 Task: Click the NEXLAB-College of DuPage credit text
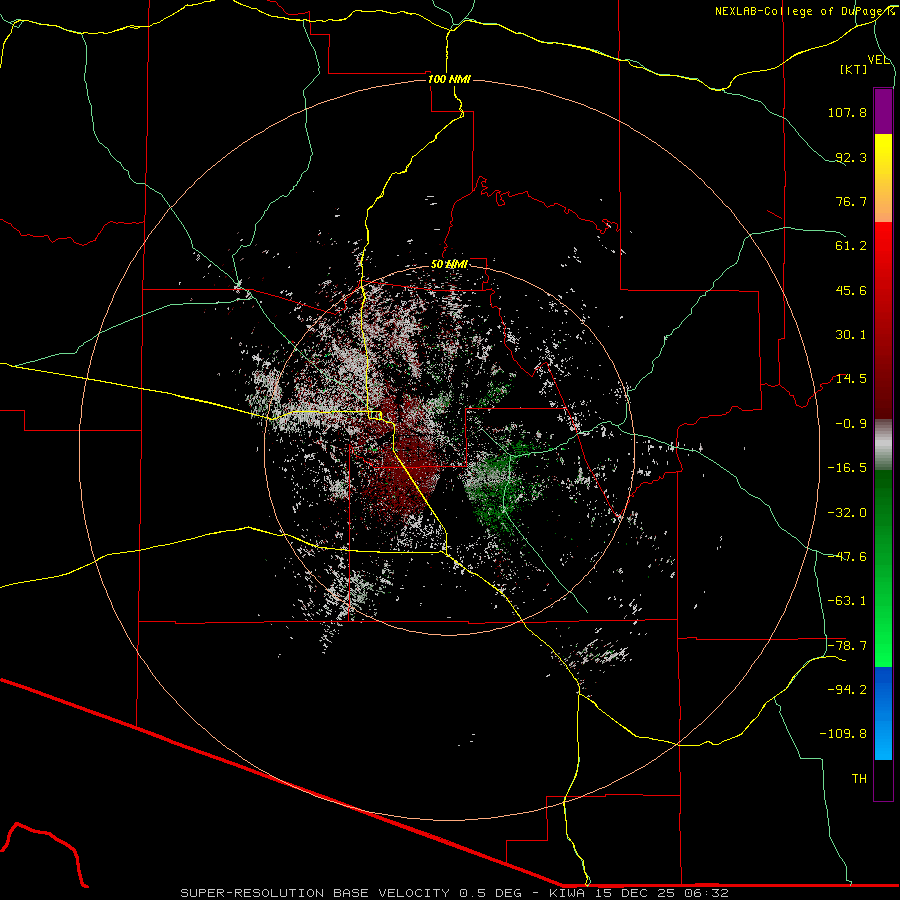pyautogui.click(x=804, y=11)
